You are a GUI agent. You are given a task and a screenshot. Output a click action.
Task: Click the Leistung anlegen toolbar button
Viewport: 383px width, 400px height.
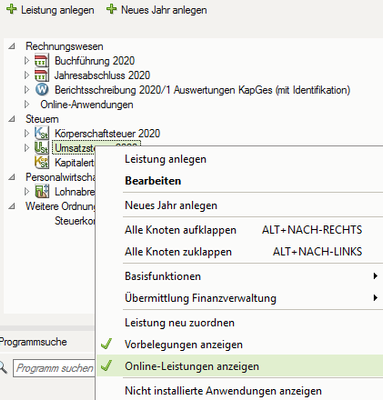click(50, 10)
